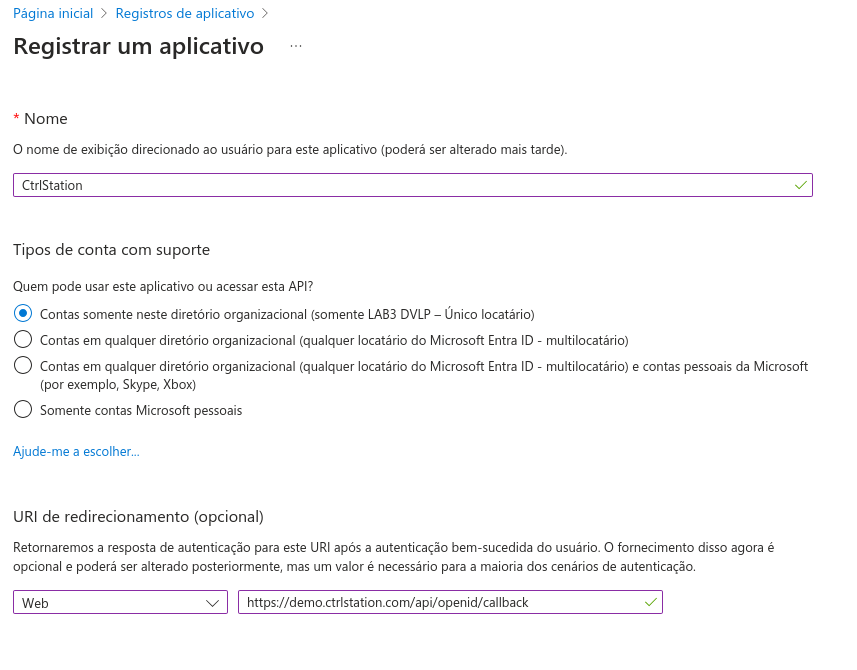Image resolution: width=857 pixels, height=670 pixels.
Task: Open the Ajude-me a escolher help link
Action: click(x=76, y=452)
